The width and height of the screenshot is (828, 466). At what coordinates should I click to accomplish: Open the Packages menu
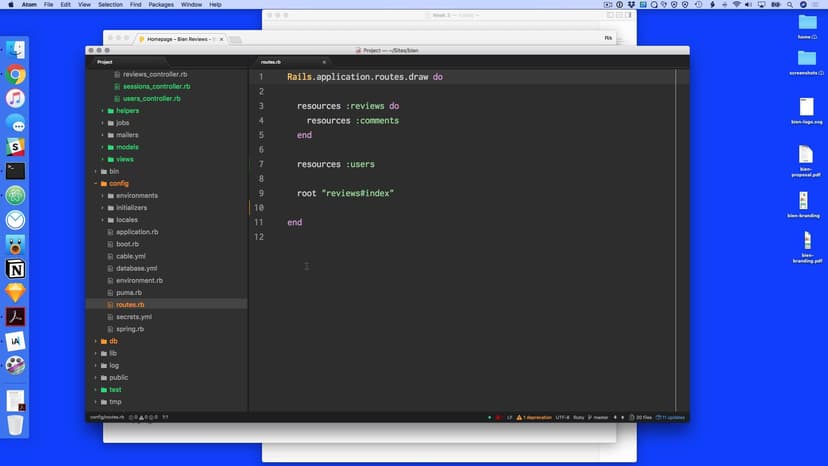click(x=161, y=5)
